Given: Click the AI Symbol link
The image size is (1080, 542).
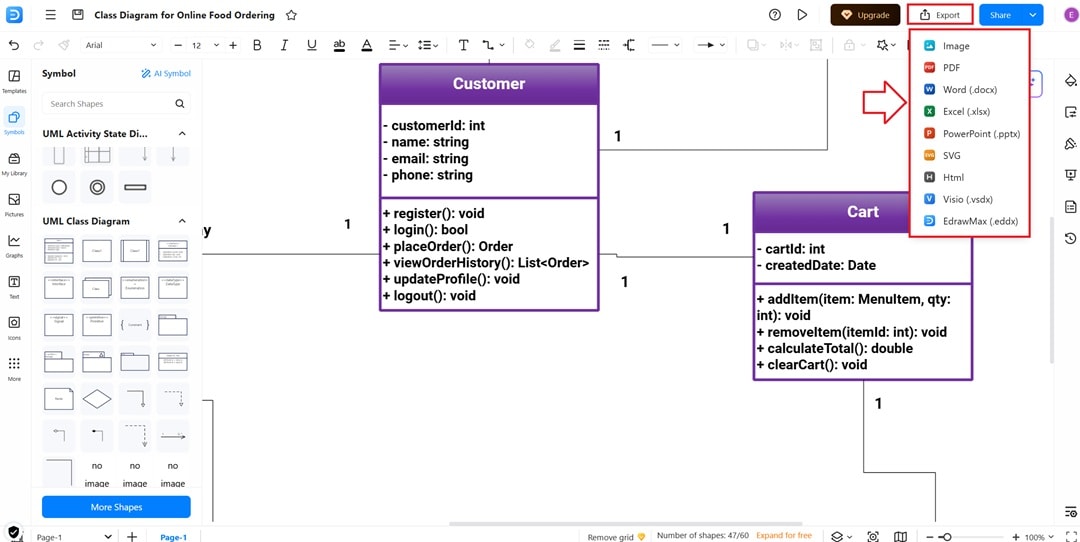Looking at the screenshot, I should click(x=166, y=74).
